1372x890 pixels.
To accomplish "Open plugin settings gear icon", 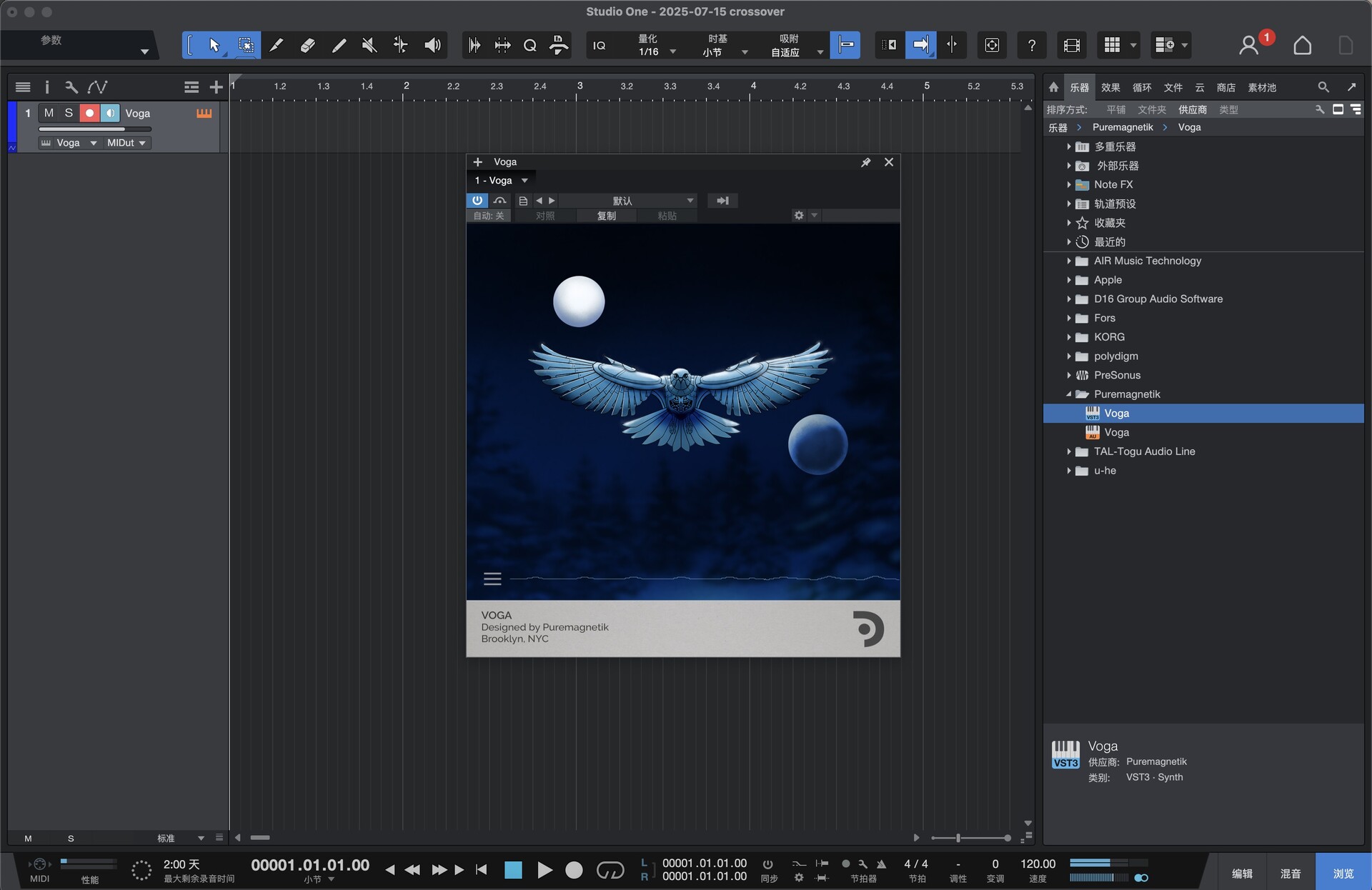I will [799, 215].
